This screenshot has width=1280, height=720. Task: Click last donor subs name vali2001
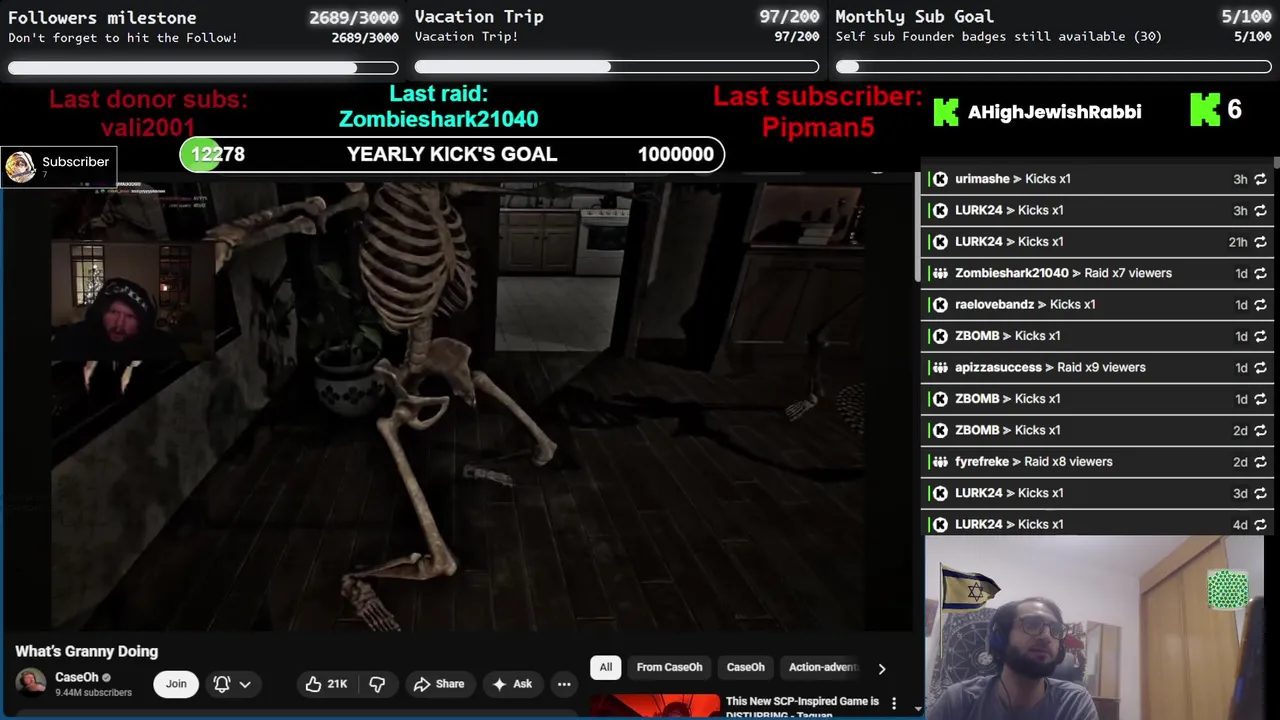pyautogui.click(x=148, y=127)
